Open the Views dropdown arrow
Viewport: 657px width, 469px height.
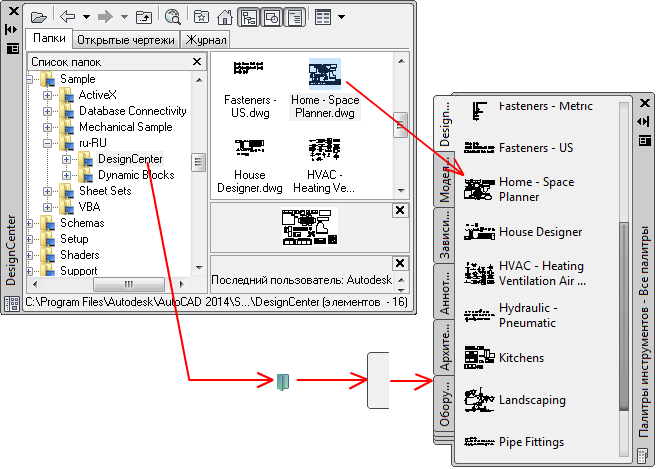(x=341, y=17)
